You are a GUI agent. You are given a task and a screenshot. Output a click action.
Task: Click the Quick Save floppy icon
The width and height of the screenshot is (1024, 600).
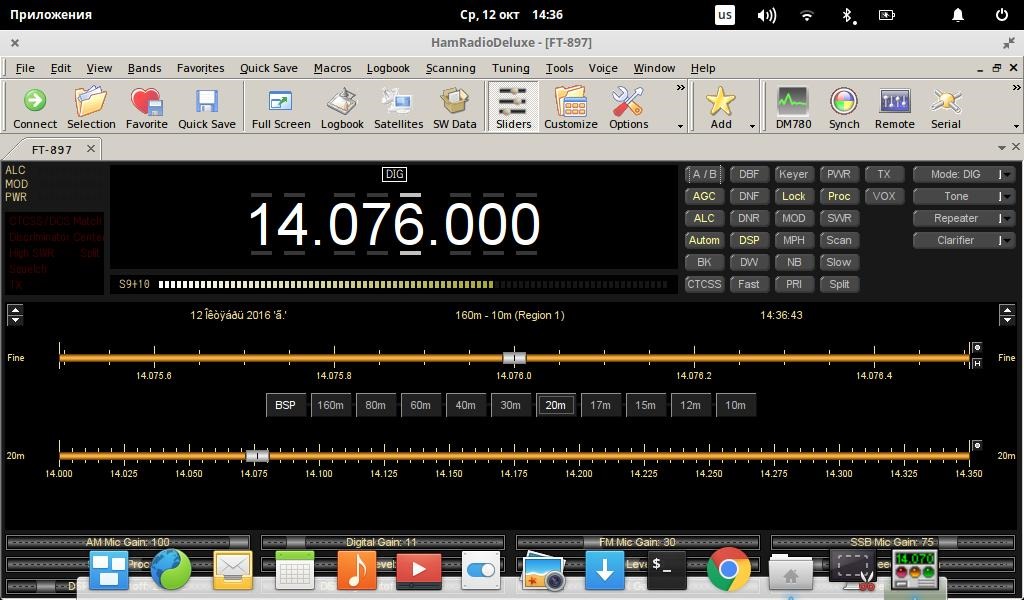click(206, 107)
